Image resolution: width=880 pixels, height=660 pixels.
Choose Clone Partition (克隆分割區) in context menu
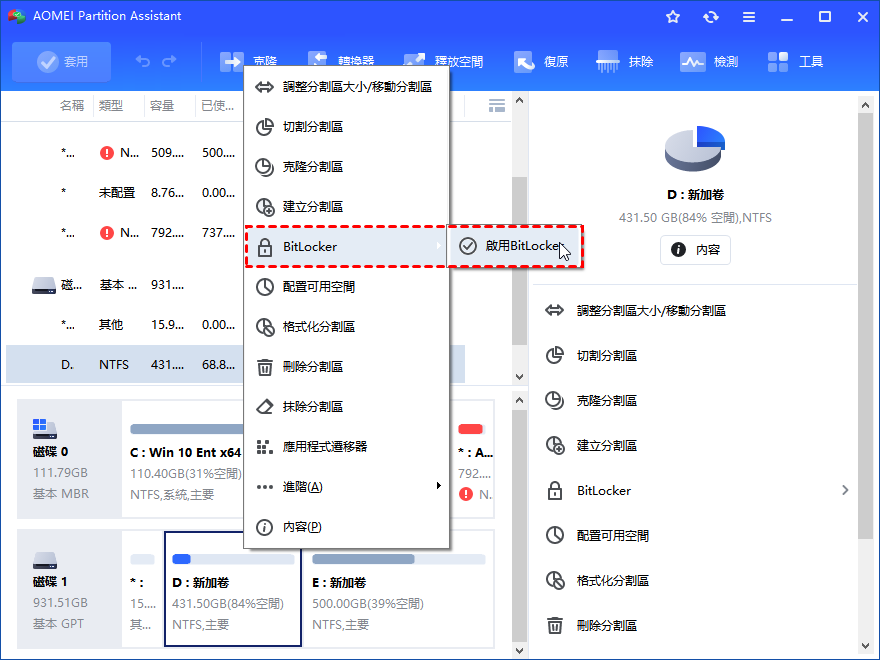click(346, 167)
